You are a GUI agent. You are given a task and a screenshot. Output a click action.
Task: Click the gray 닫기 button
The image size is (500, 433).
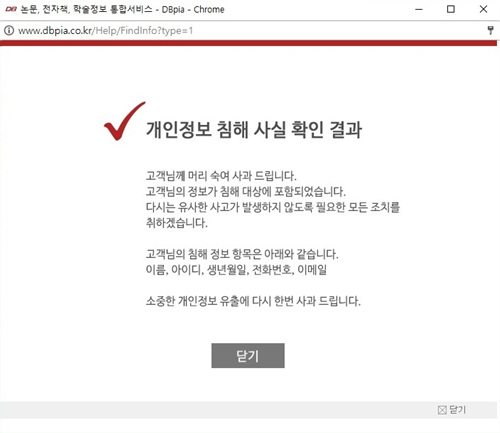(x=248, y=356)
